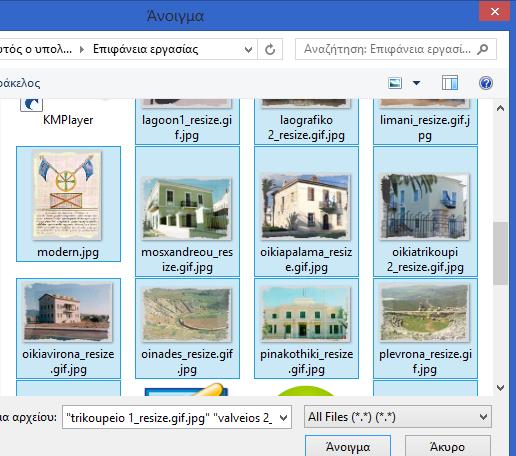Click the limani_resize.gif.jpg file name

[x=425, y=128]
